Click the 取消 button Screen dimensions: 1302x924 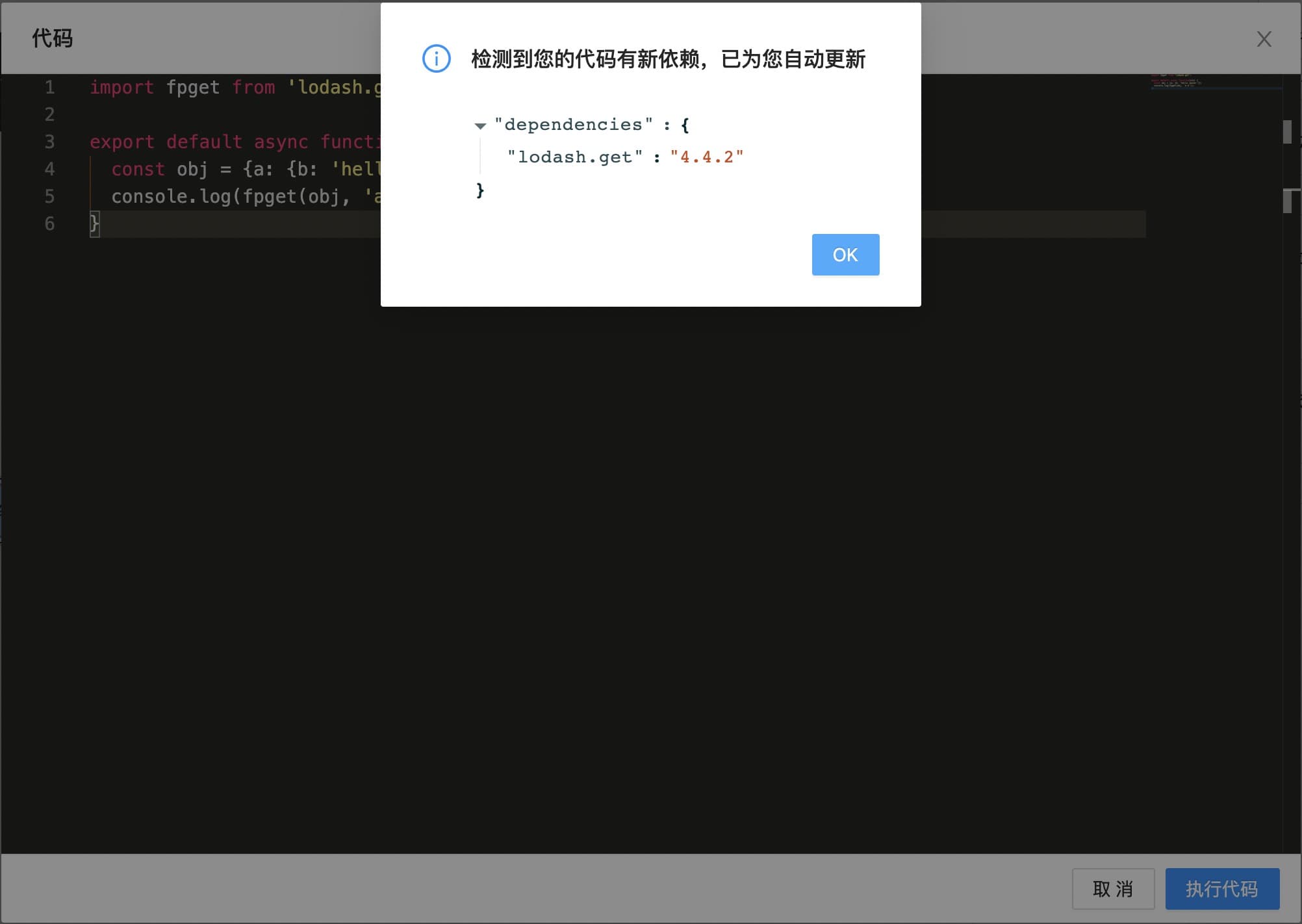pyautogui.click(x=1112, y=888)
